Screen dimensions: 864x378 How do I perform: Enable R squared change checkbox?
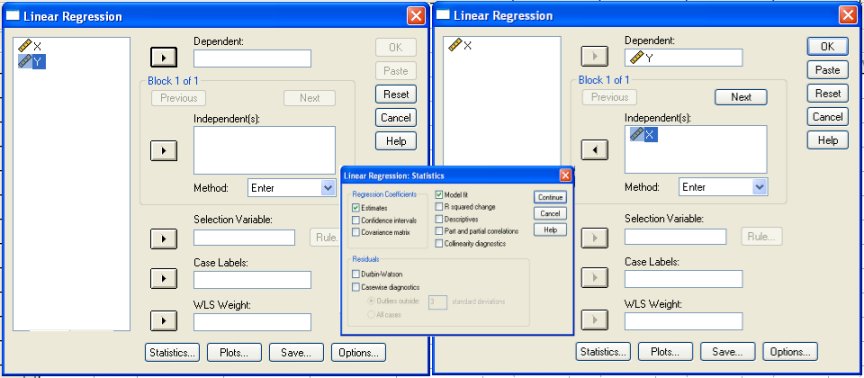(x=439, y=207)
